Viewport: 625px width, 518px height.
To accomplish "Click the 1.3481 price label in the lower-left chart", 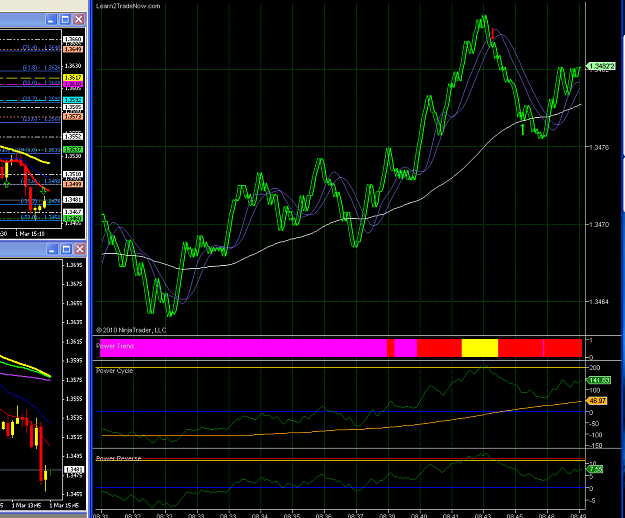I will 74,469.
